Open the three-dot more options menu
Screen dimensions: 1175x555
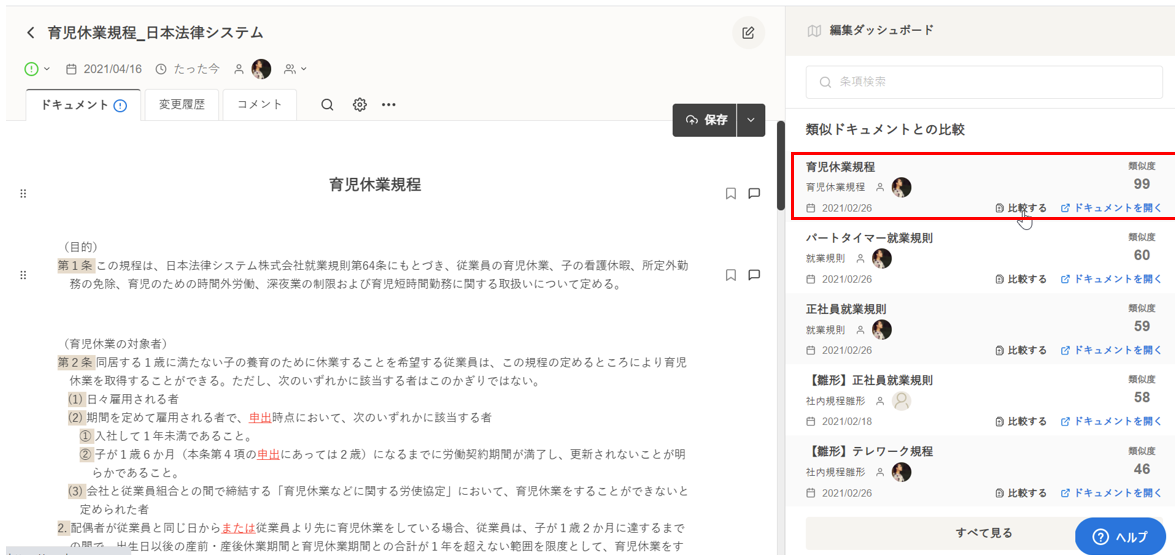pyautogui.click(x=389, y=105)
